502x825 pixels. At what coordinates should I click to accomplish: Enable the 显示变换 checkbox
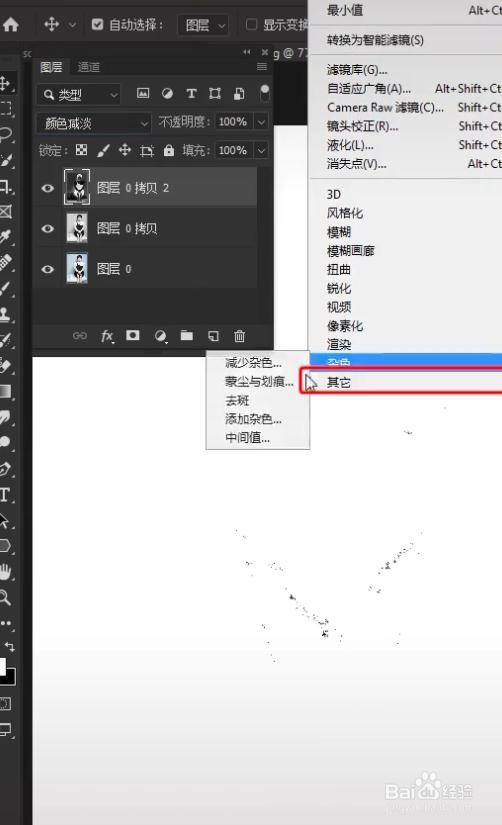[x=252, y=24]
